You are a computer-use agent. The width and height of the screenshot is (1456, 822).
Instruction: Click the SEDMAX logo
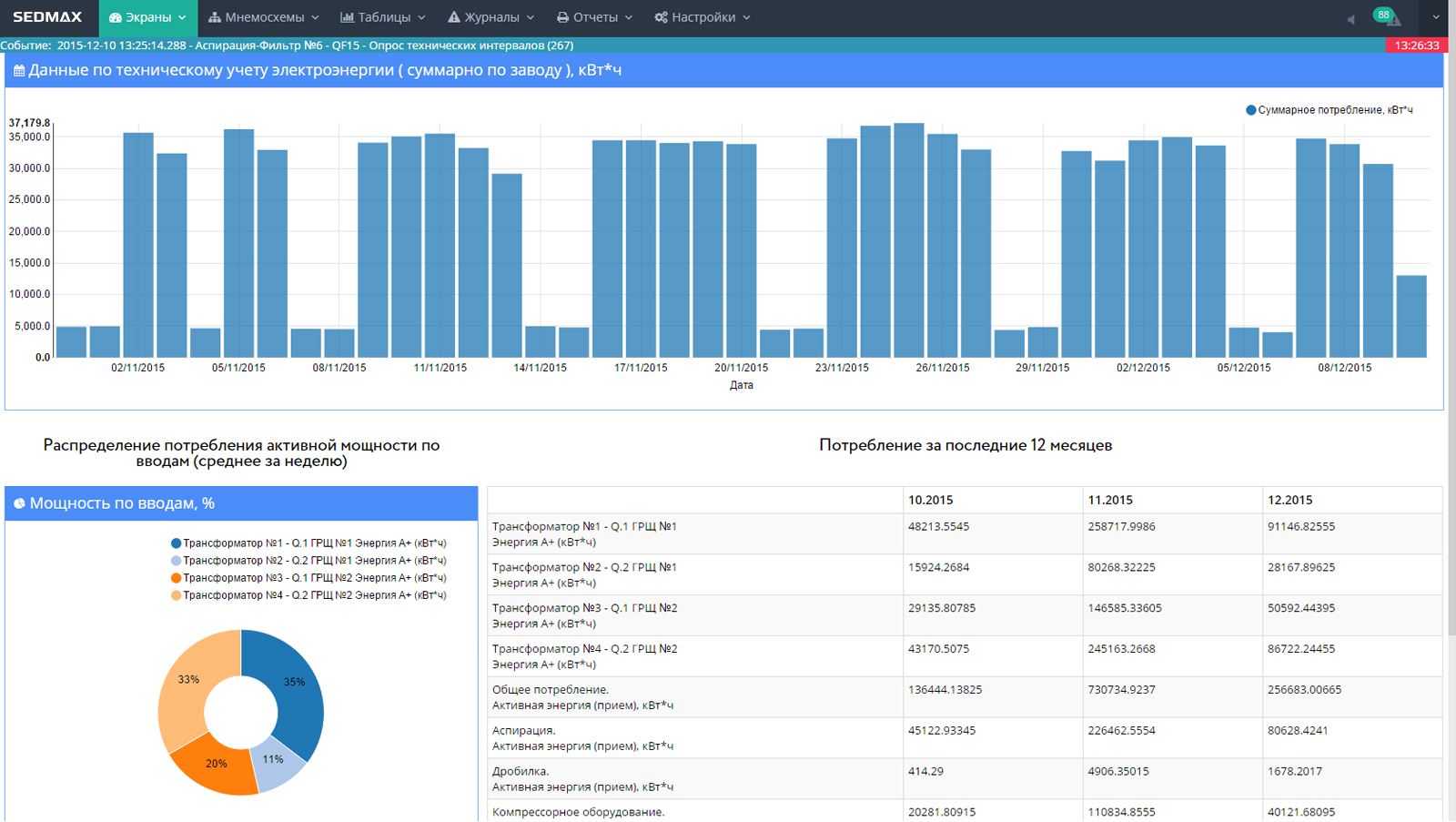(x=47, y=17)
